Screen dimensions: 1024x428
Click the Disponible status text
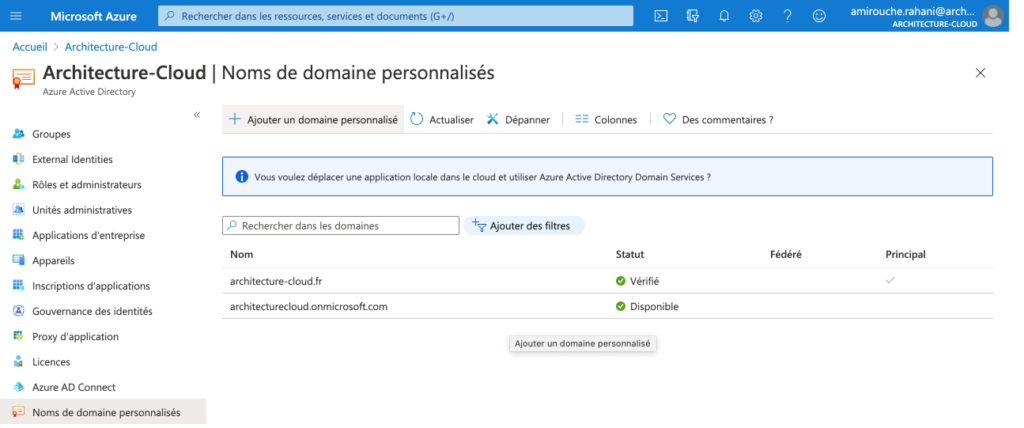point(654,306)
